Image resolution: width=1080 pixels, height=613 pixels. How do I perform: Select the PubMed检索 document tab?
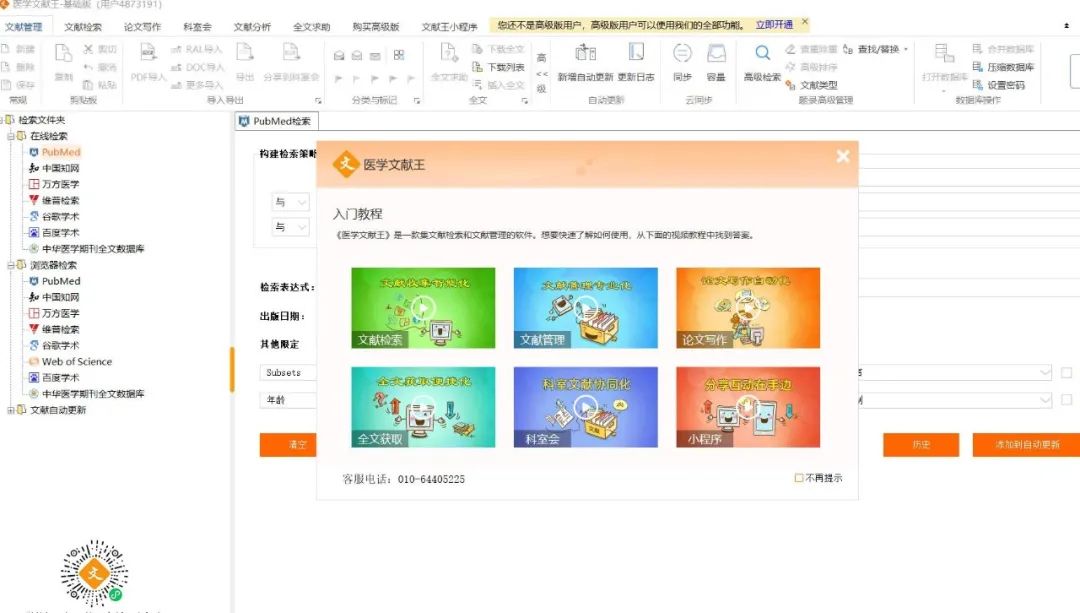pyautogui.click(x=276, y=121)
